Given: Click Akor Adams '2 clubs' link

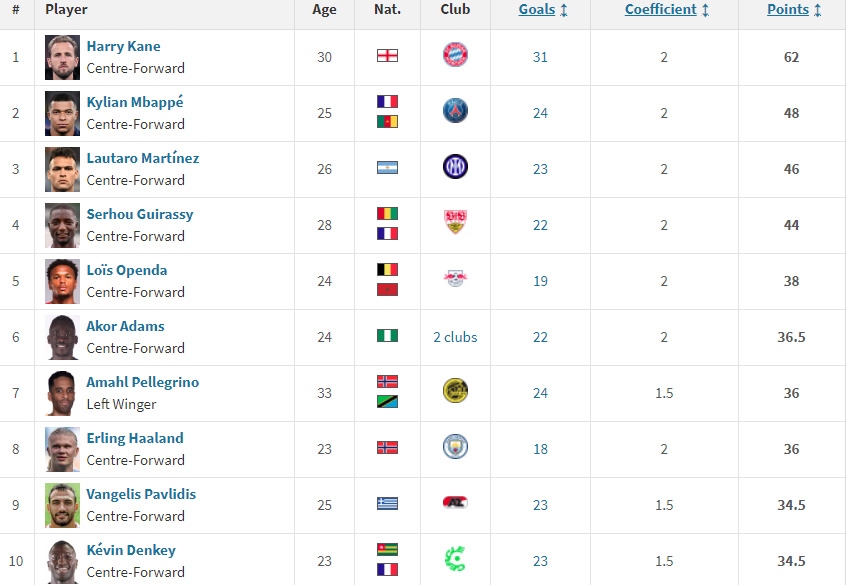Looking at the screenshot, I should 455,337.
